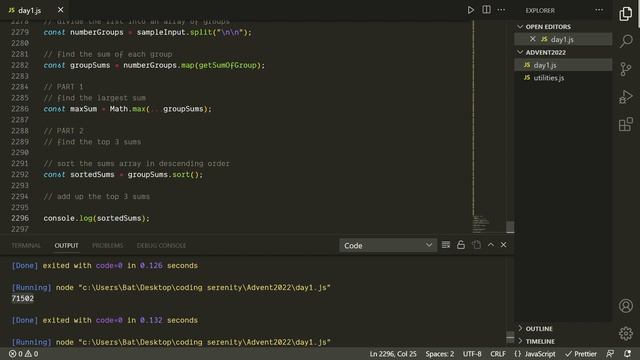Place cursor on console.log(sortedSums) line
The height and width of the screenshot is (360, 640).
click(x=96, y=218)
